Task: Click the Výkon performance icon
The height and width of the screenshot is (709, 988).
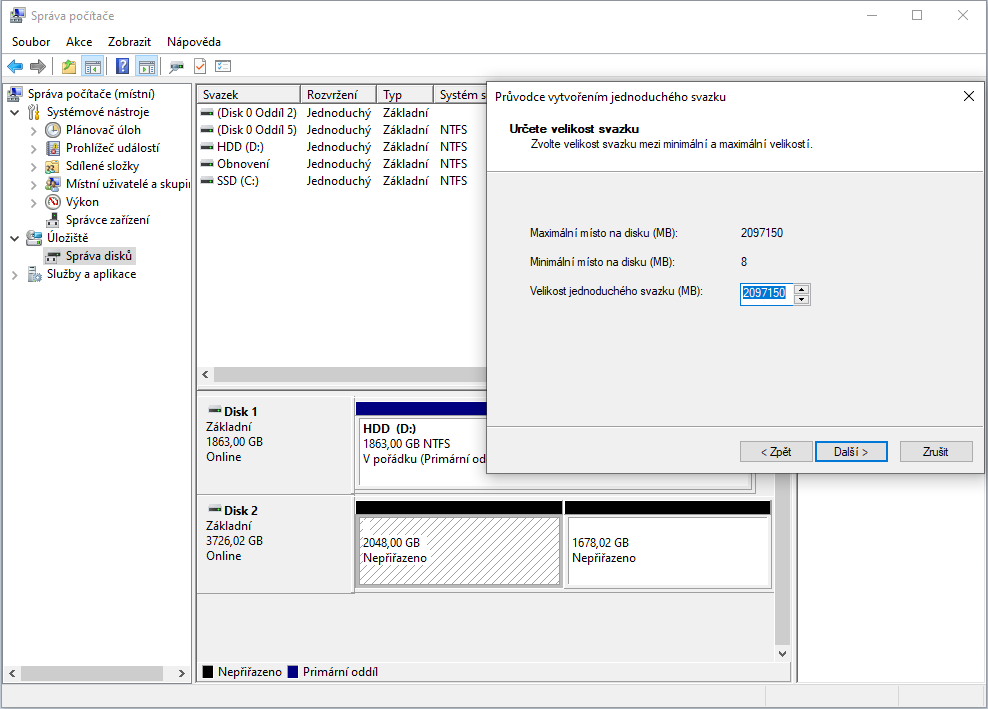Action: pyautogui.click(x=54, y=202)
